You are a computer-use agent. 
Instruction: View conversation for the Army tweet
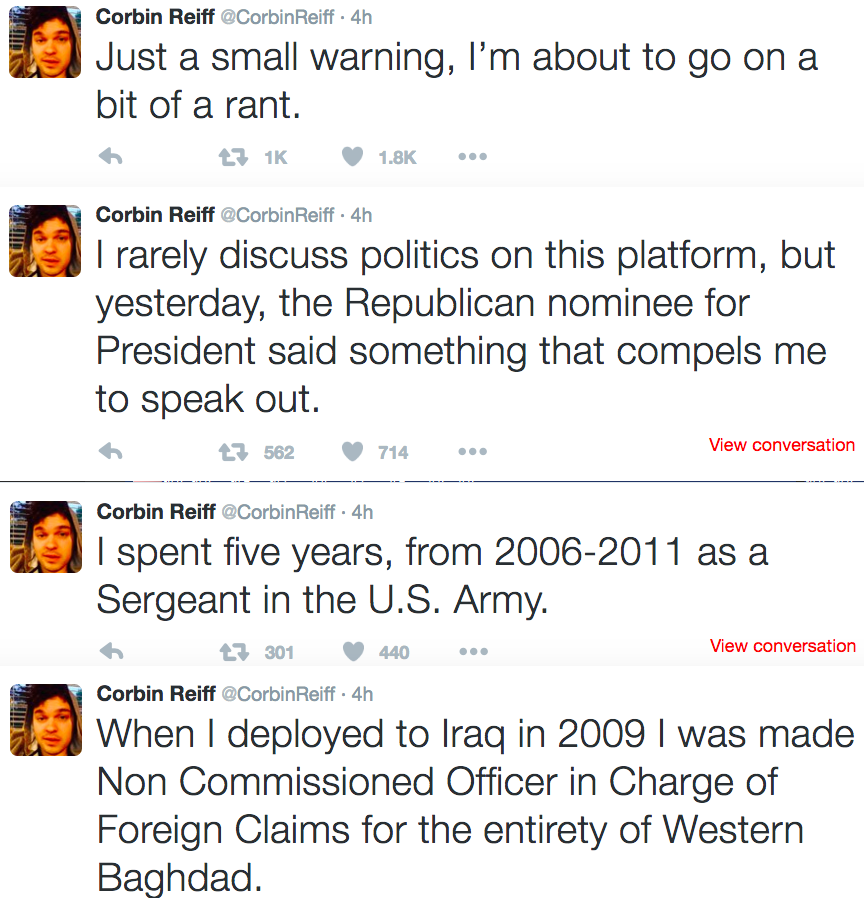point(783,646)
